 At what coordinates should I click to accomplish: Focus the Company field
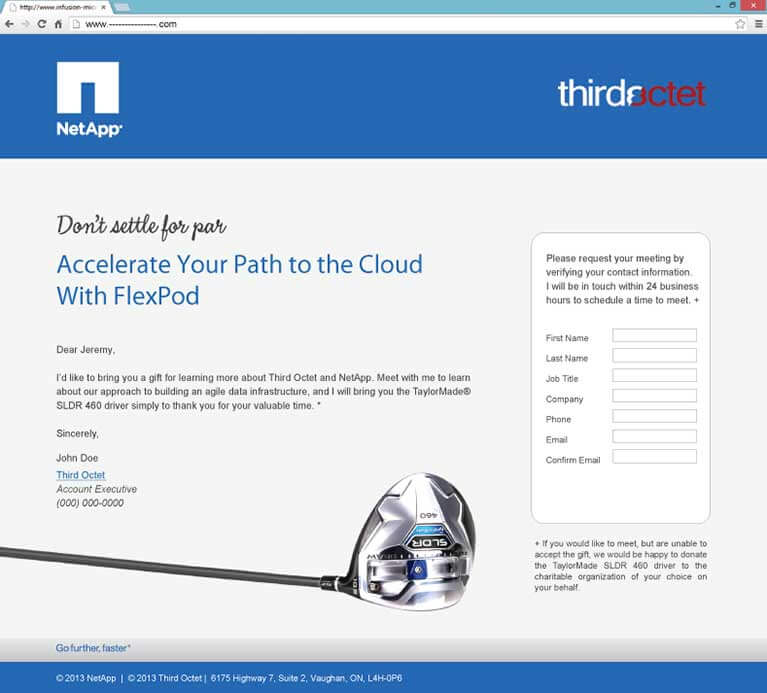pyautogui.click(x=654, y=396)
